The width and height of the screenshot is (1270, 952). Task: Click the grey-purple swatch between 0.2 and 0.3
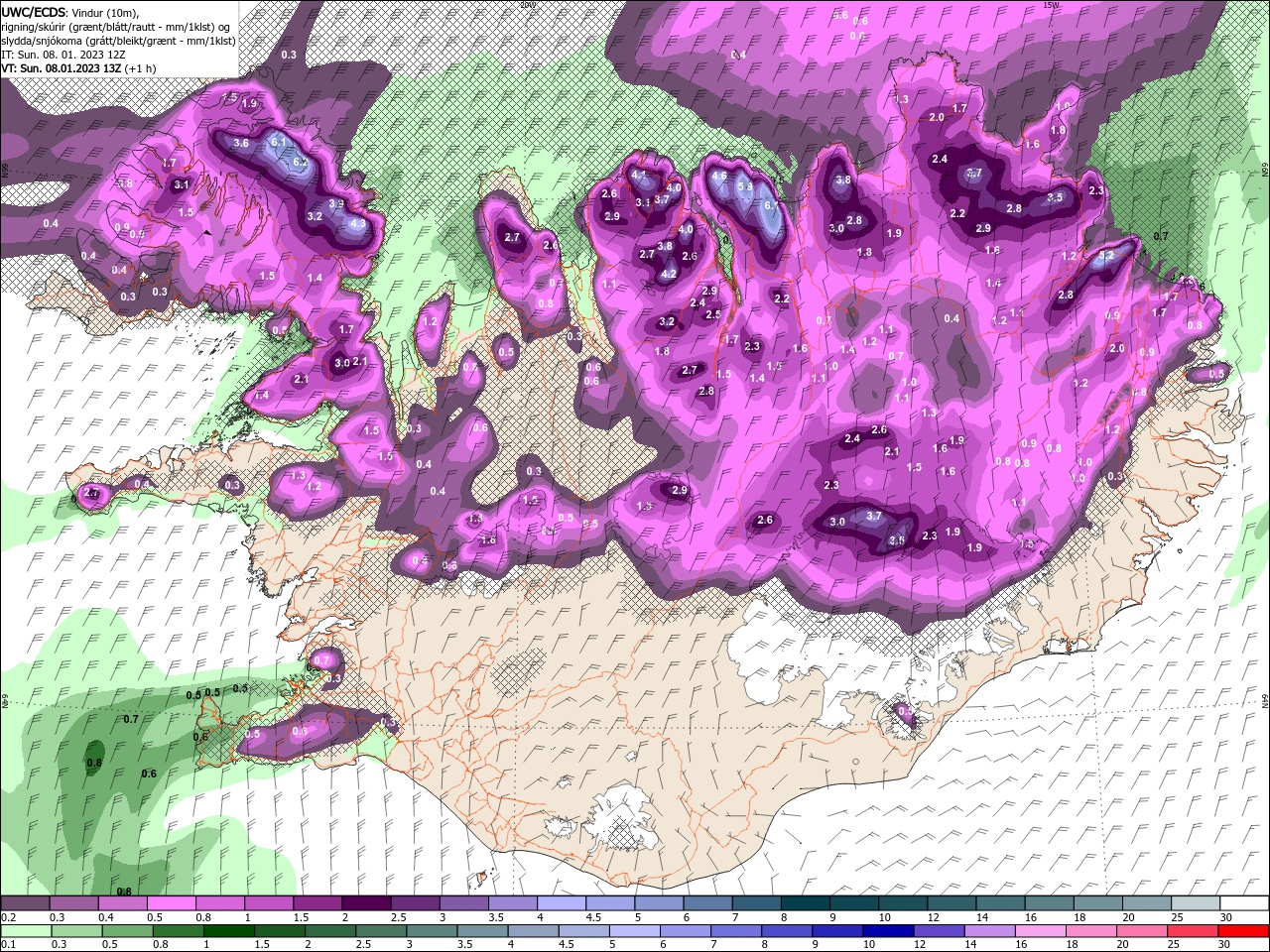click(25, 903)
